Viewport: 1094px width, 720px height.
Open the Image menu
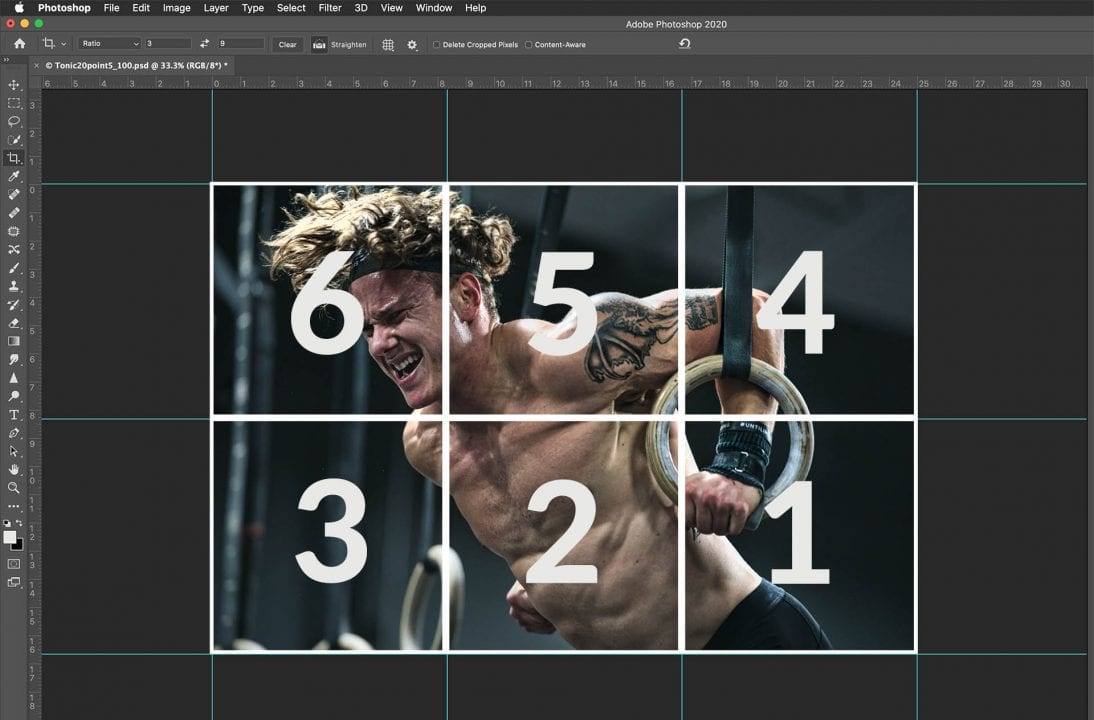pyautogui.click(x=176, y=8)
